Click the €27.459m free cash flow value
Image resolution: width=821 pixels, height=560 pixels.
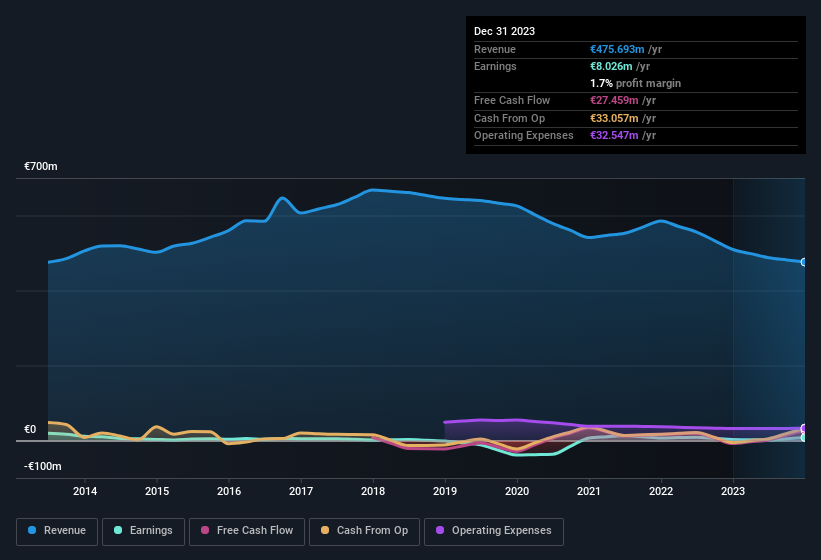[614, 100]
